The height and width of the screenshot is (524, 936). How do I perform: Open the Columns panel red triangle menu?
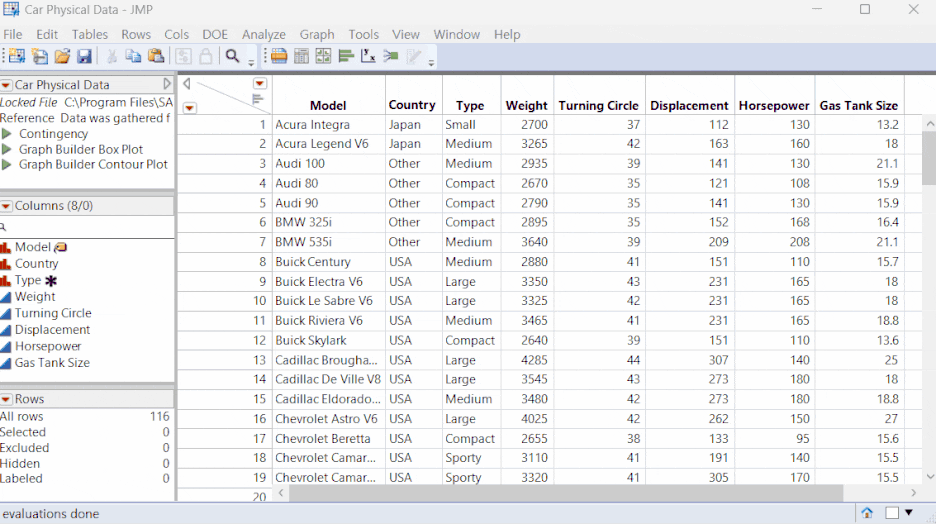pyautogui.click(x=6, y=206)
